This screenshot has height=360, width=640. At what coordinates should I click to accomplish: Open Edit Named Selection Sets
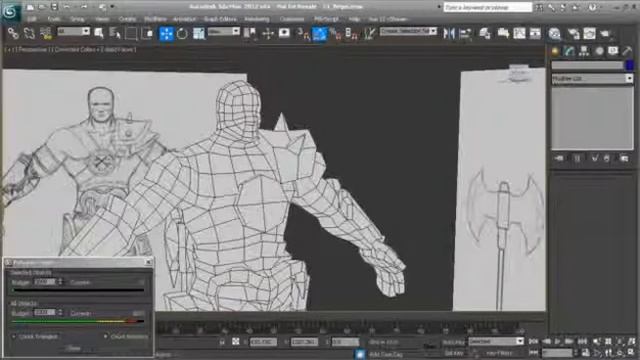(x=370, y=33)
